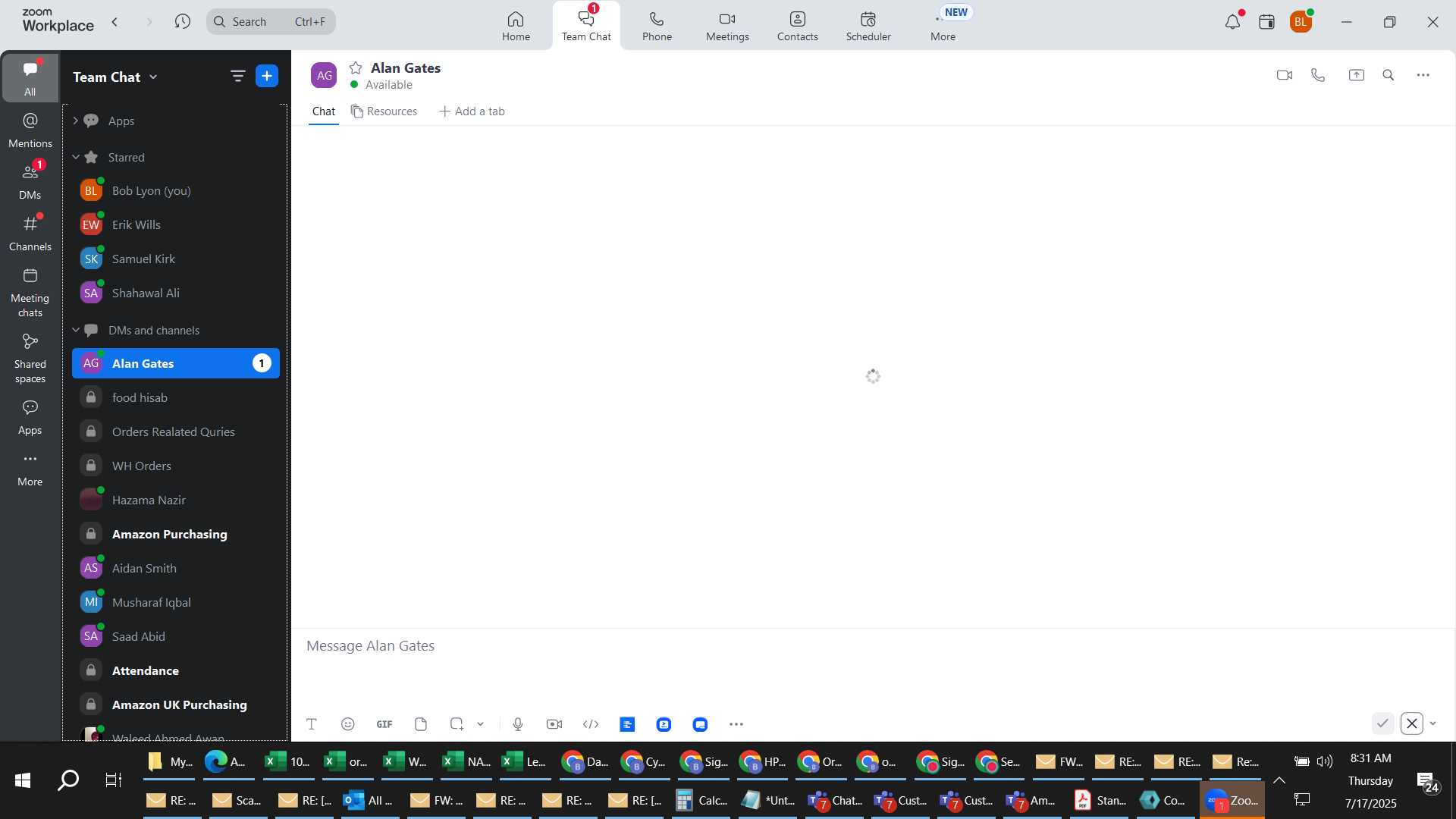This screenshot has height=819, width=1456.
Task: Open the Resources tab
Action: click(x=384, y=111)
